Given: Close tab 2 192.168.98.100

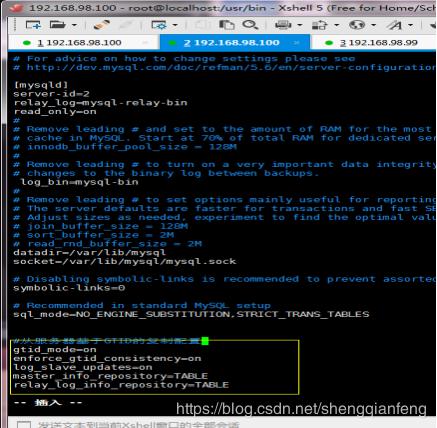Looking at the screenshot, I should coord(296,43).
